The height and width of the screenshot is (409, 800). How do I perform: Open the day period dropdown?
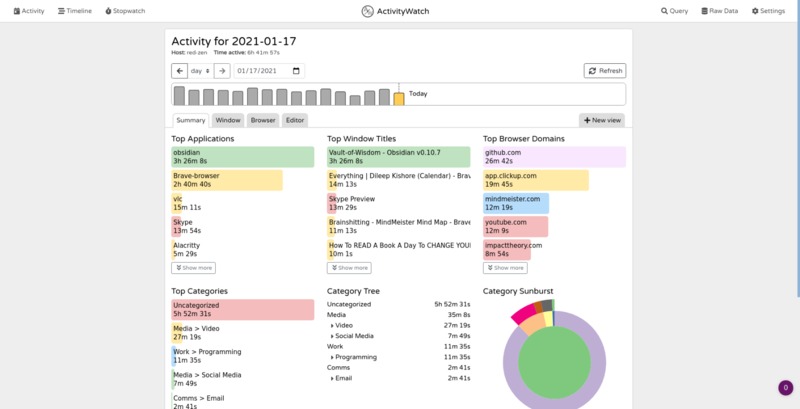[201, 71]
